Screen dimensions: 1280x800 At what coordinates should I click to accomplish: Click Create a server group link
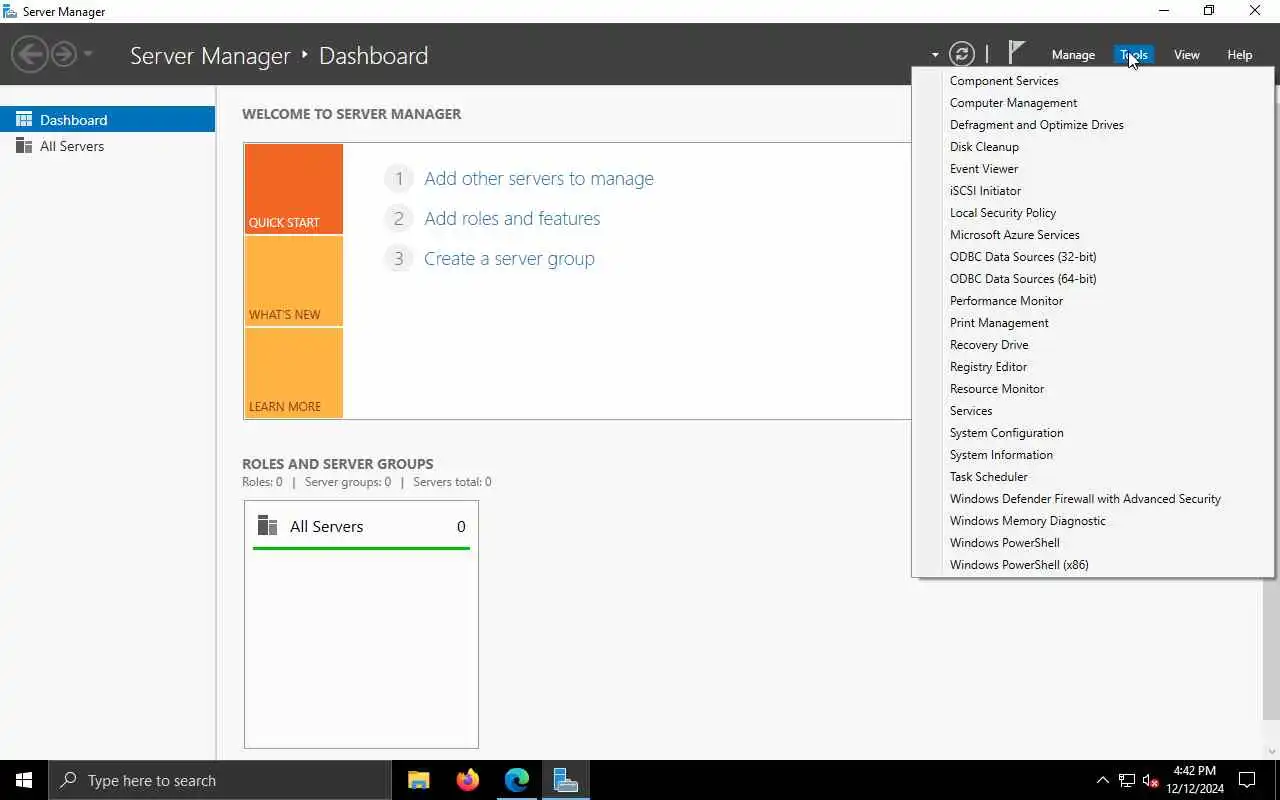[509, 258]
